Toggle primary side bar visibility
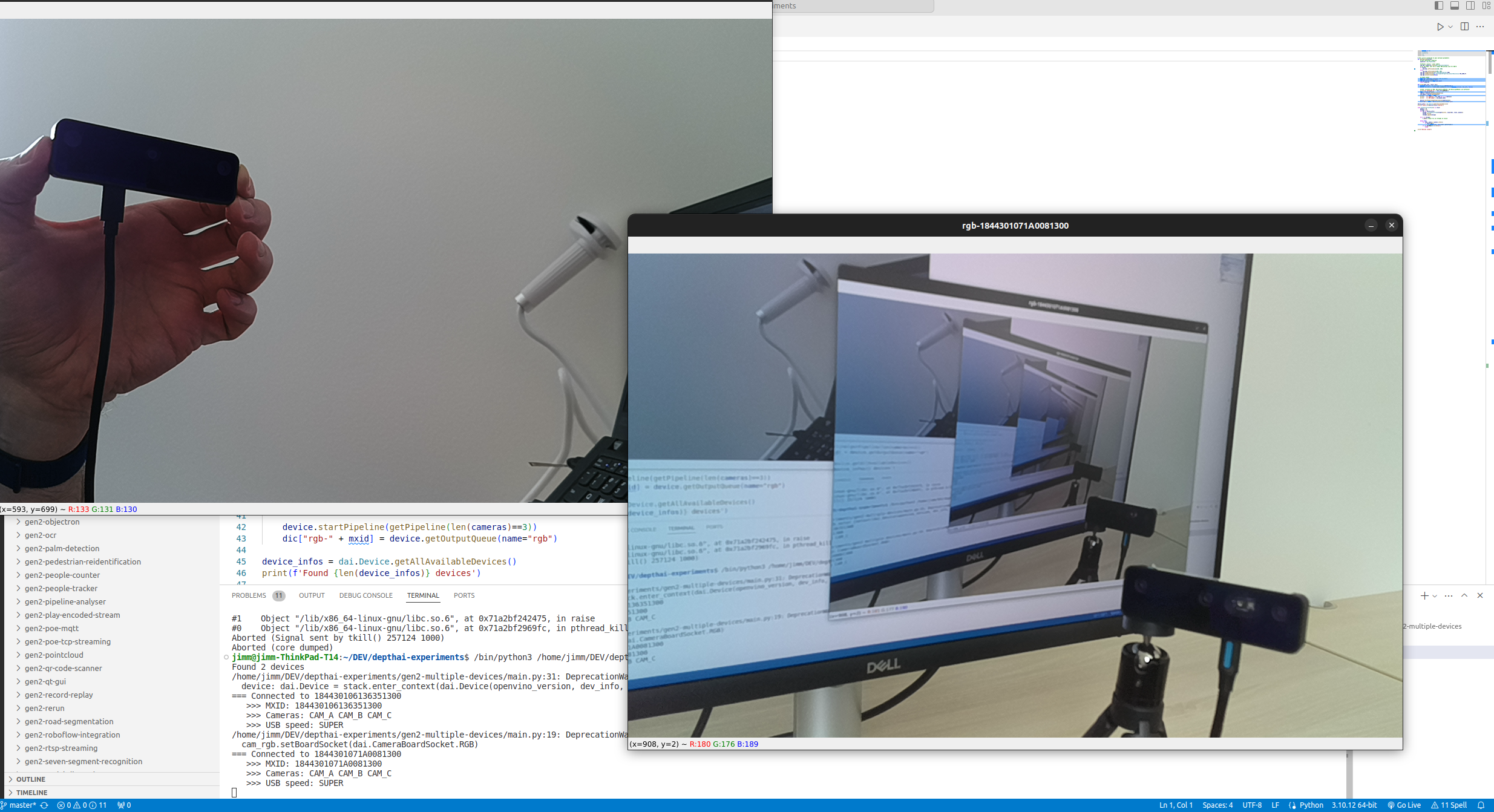 pyautogui.click(x=1439, y=5)
